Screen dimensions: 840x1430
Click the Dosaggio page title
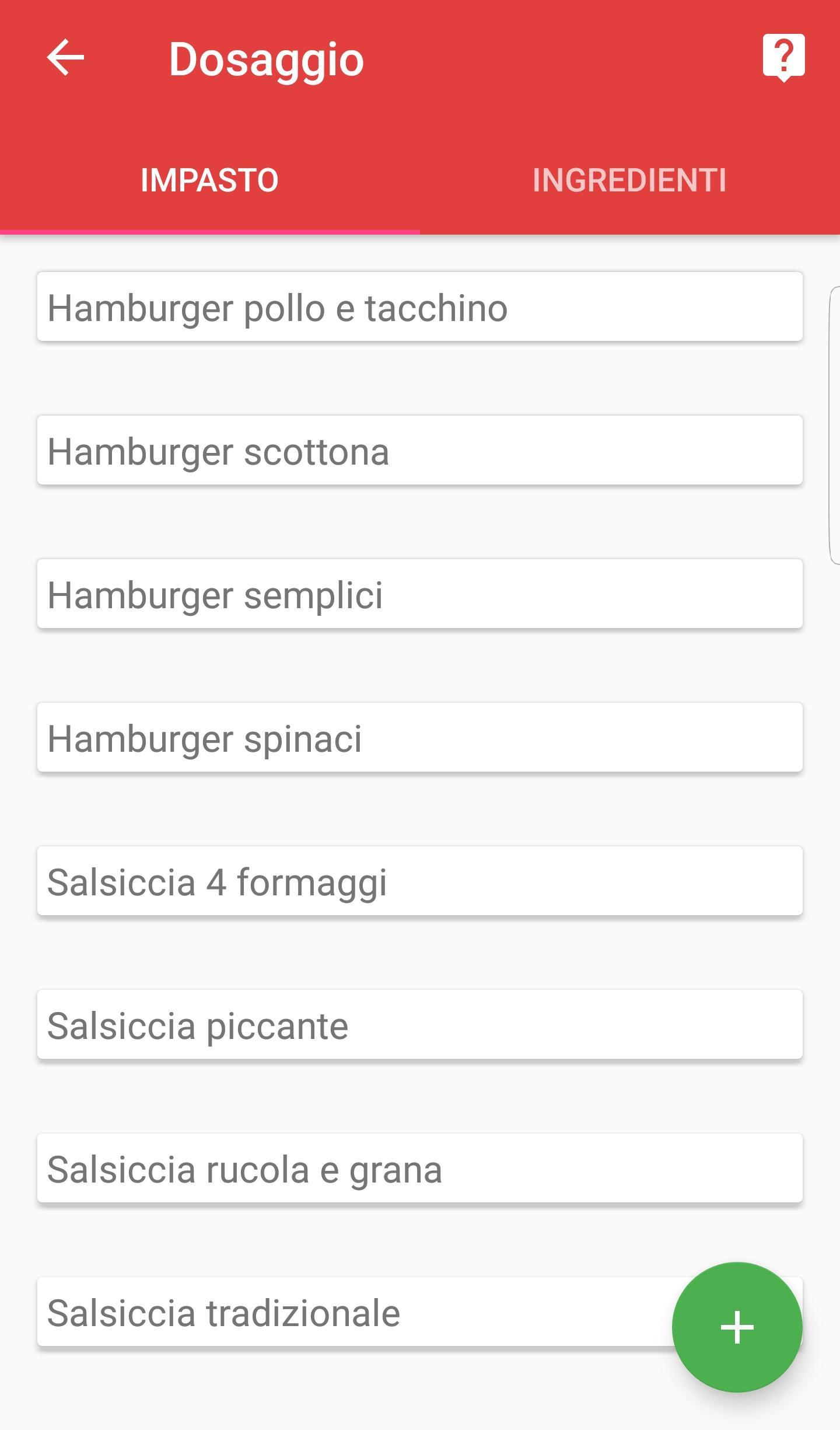click(267, 60)
